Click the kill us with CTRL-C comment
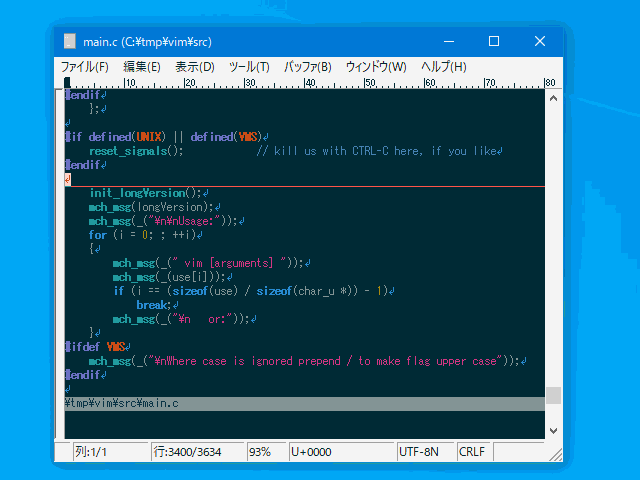This screenshot has width=640, height=480. 380,151
